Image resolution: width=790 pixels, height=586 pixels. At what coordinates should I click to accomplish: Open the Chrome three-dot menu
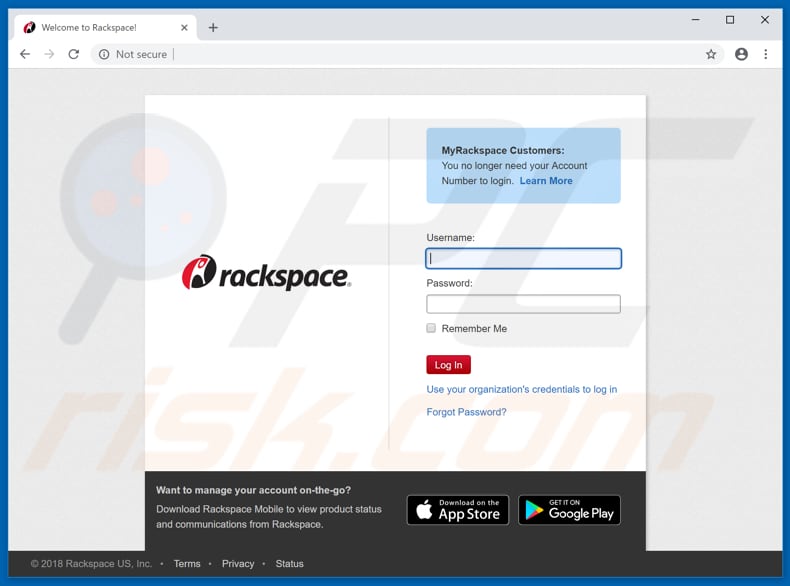(x=765, y=54)
